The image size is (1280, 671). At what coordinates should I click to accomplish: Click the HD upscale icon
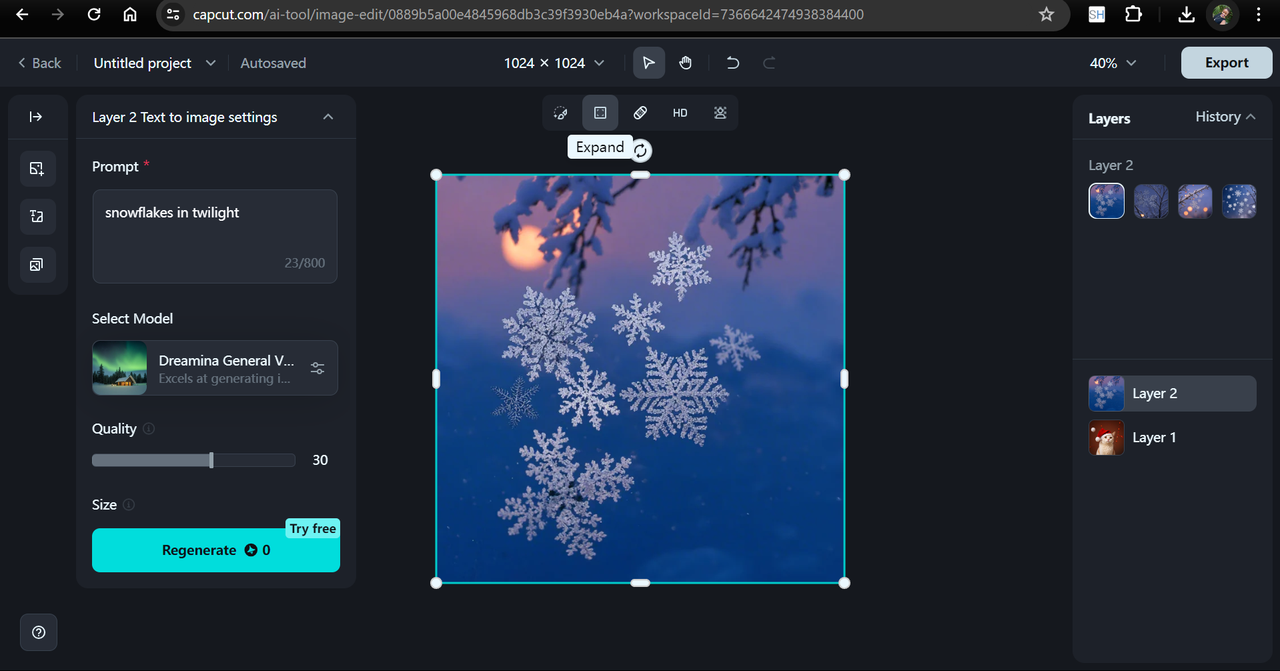pyautogui.click(x=680, y=113)
